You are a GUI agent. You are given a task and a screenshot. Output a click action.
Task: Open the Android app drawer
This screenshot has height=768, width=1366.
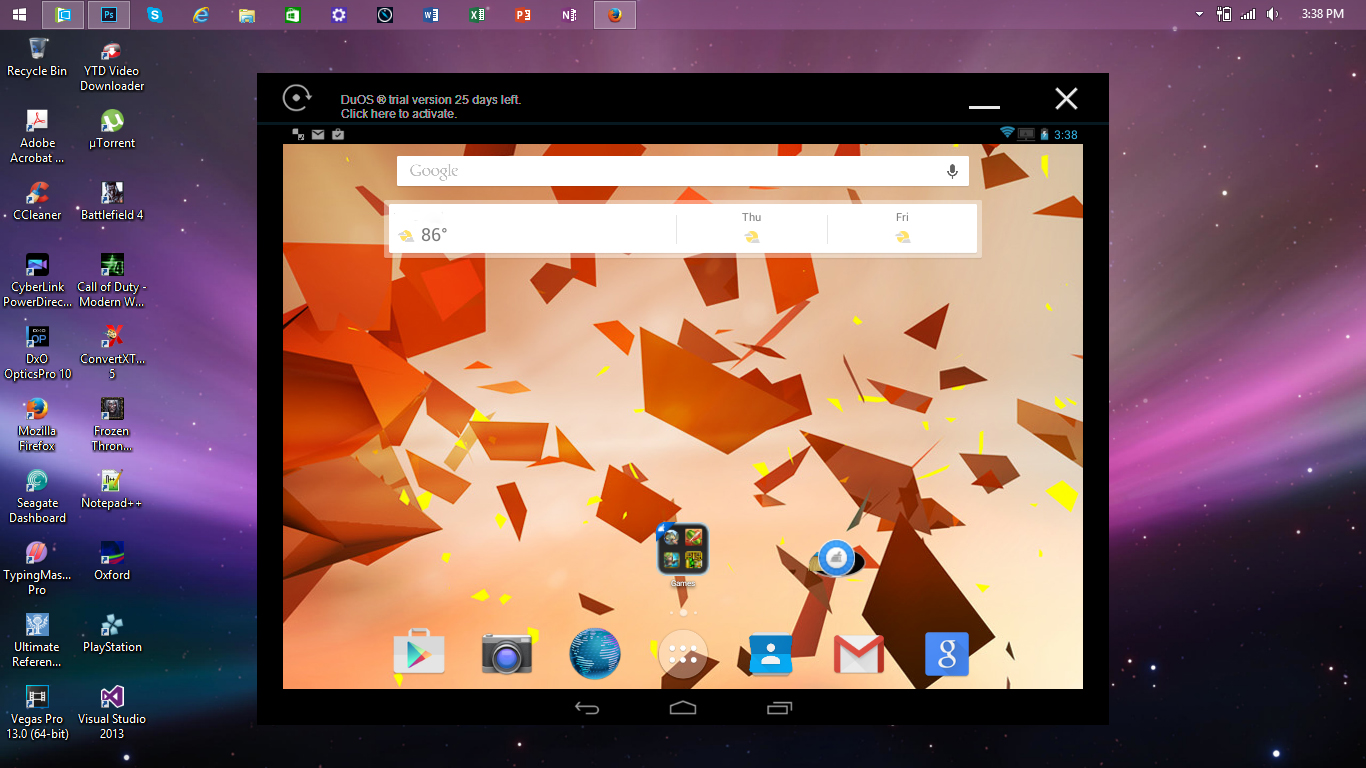[683, 654]
